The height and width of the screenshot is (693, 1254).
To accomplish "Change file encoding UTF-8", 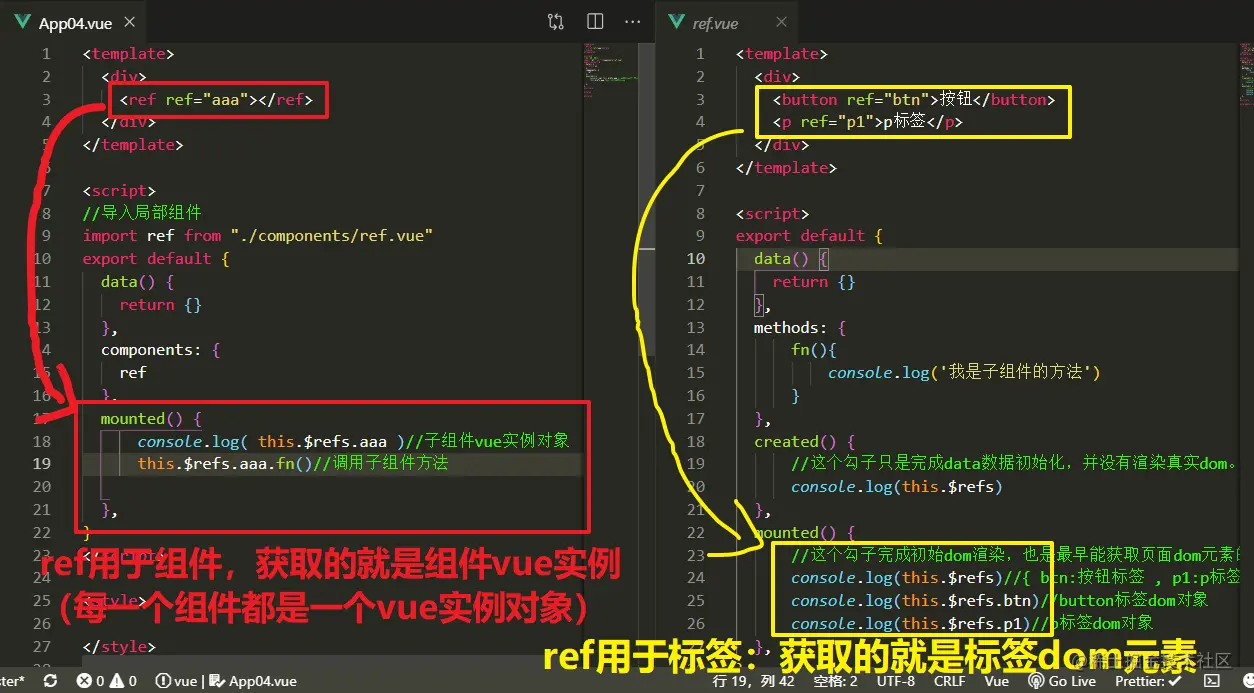I will click(895, 681).
